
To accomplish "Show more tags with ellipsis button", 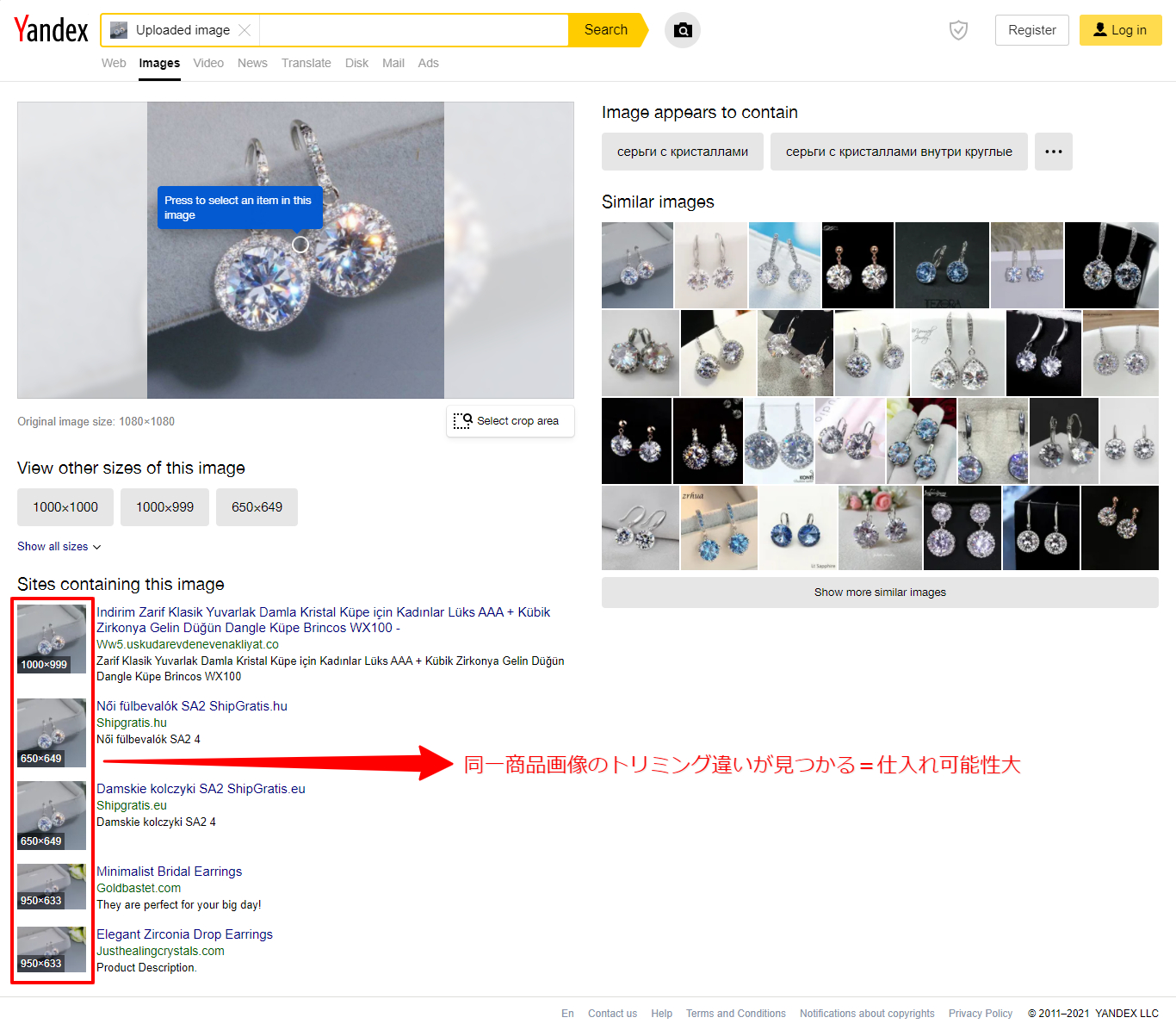I will [x=1054, y=152].
